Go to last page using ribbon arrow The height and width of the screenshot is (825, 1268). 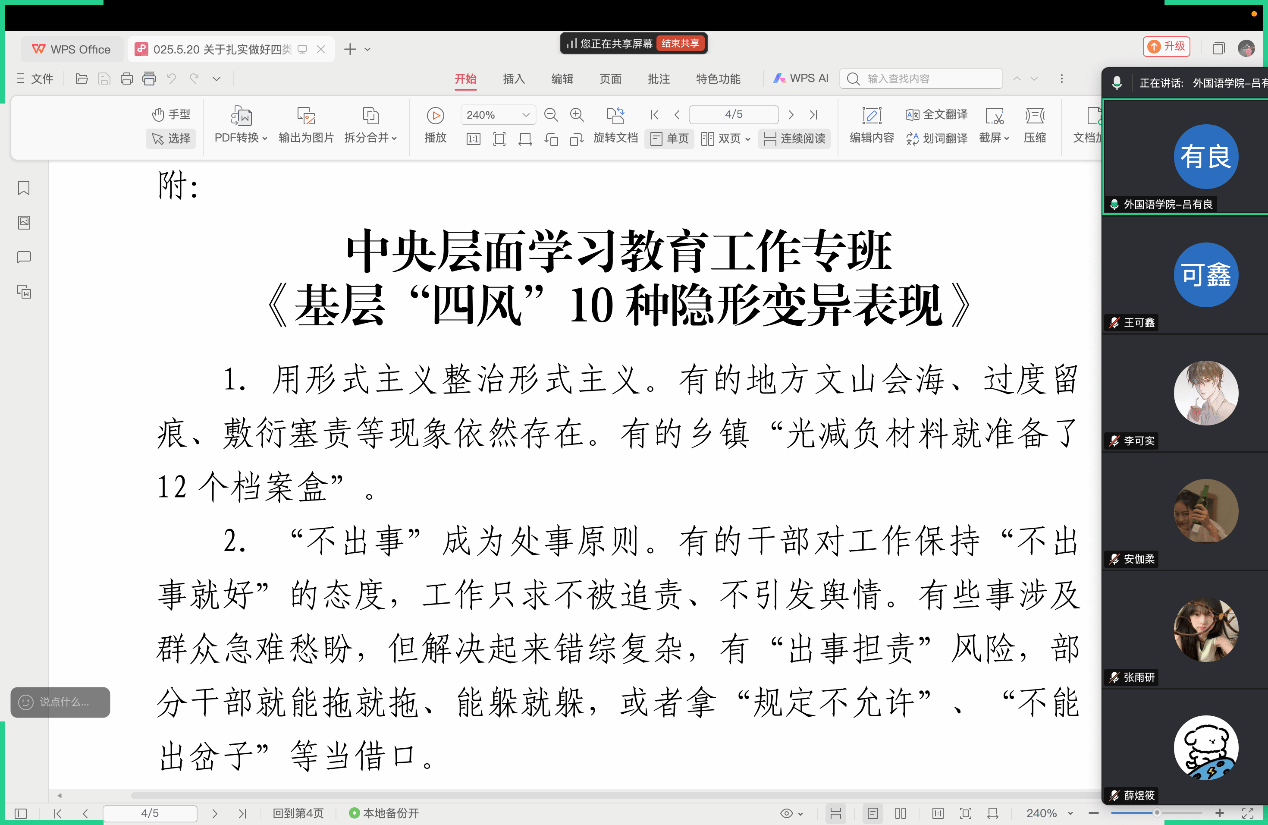coord(813,115)
